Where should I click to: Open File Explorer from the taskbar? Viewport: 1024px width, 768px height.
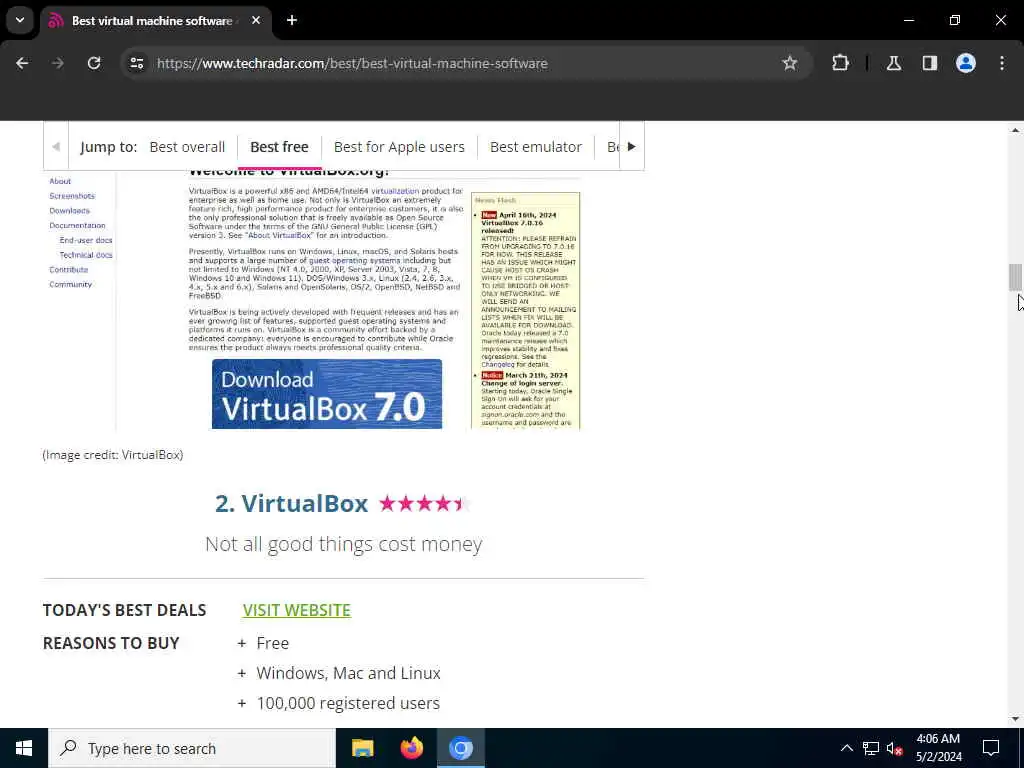(362, 748)
